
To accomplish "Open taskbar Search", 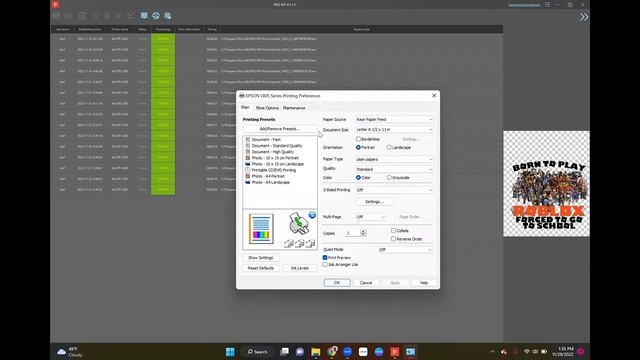I will coord(258,351).
